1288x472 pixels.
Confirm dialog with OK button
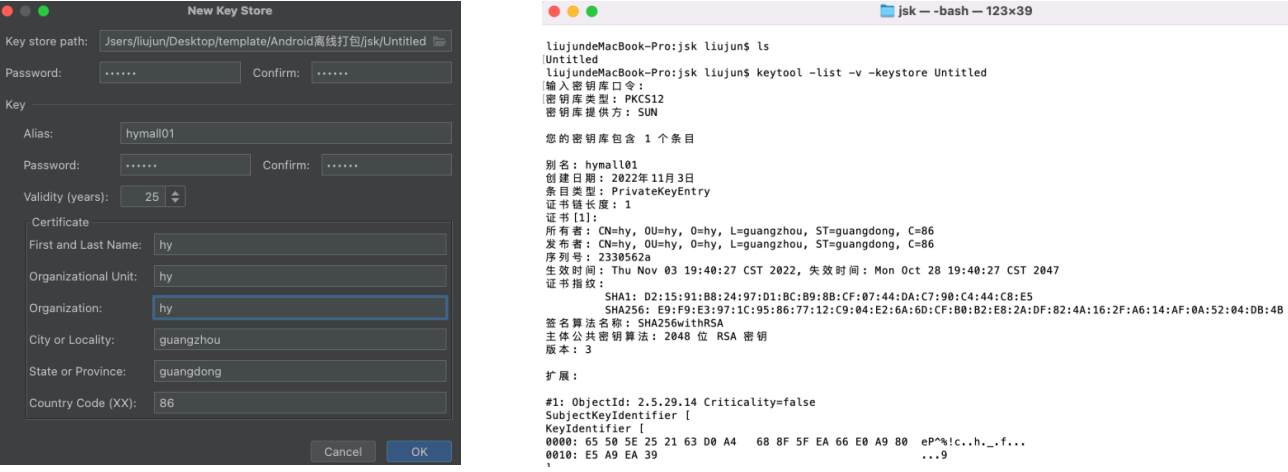(419, 452)
